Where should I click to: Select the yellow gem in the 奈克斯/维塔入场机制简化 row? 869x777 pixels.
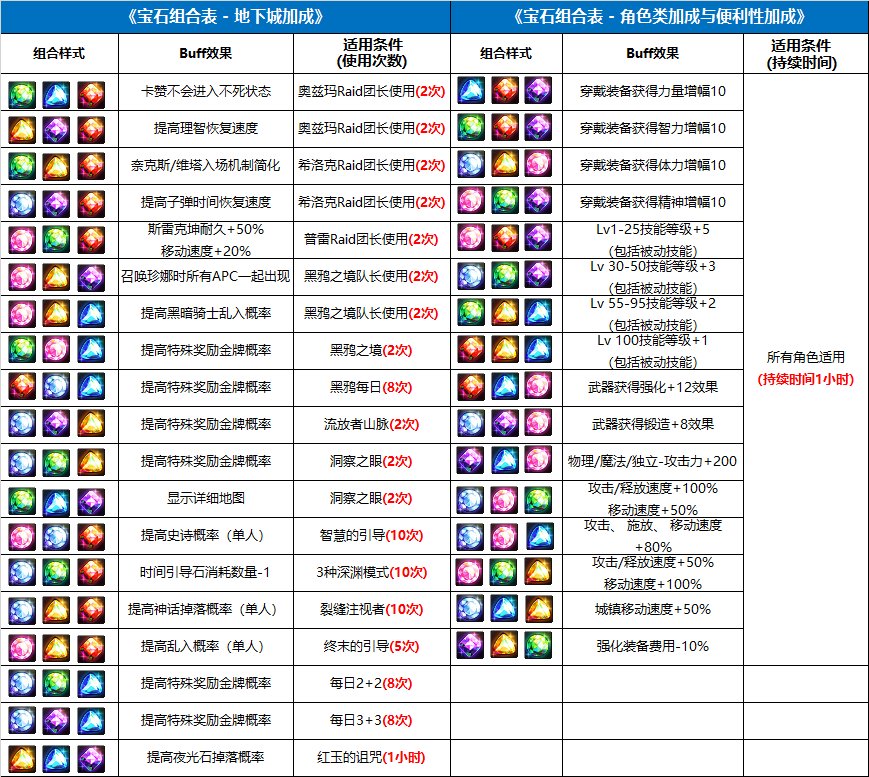coord(56,165)
